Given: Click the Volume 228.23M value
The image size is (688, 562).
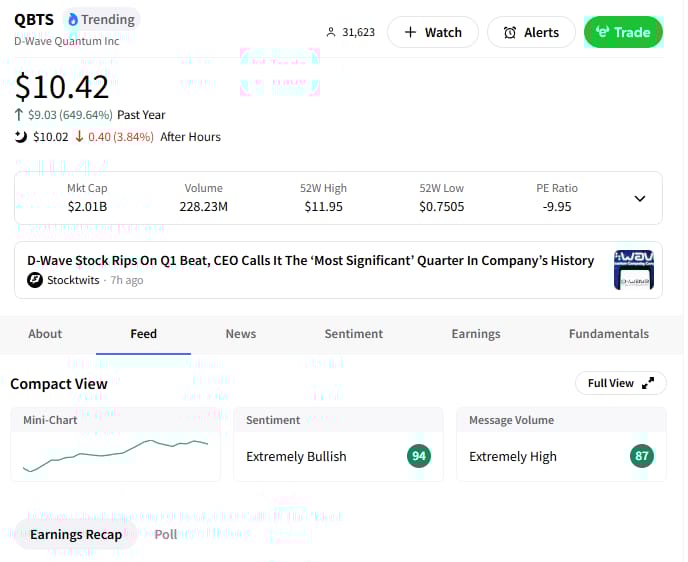Looking at the screenshot, I should click(204, 207).
